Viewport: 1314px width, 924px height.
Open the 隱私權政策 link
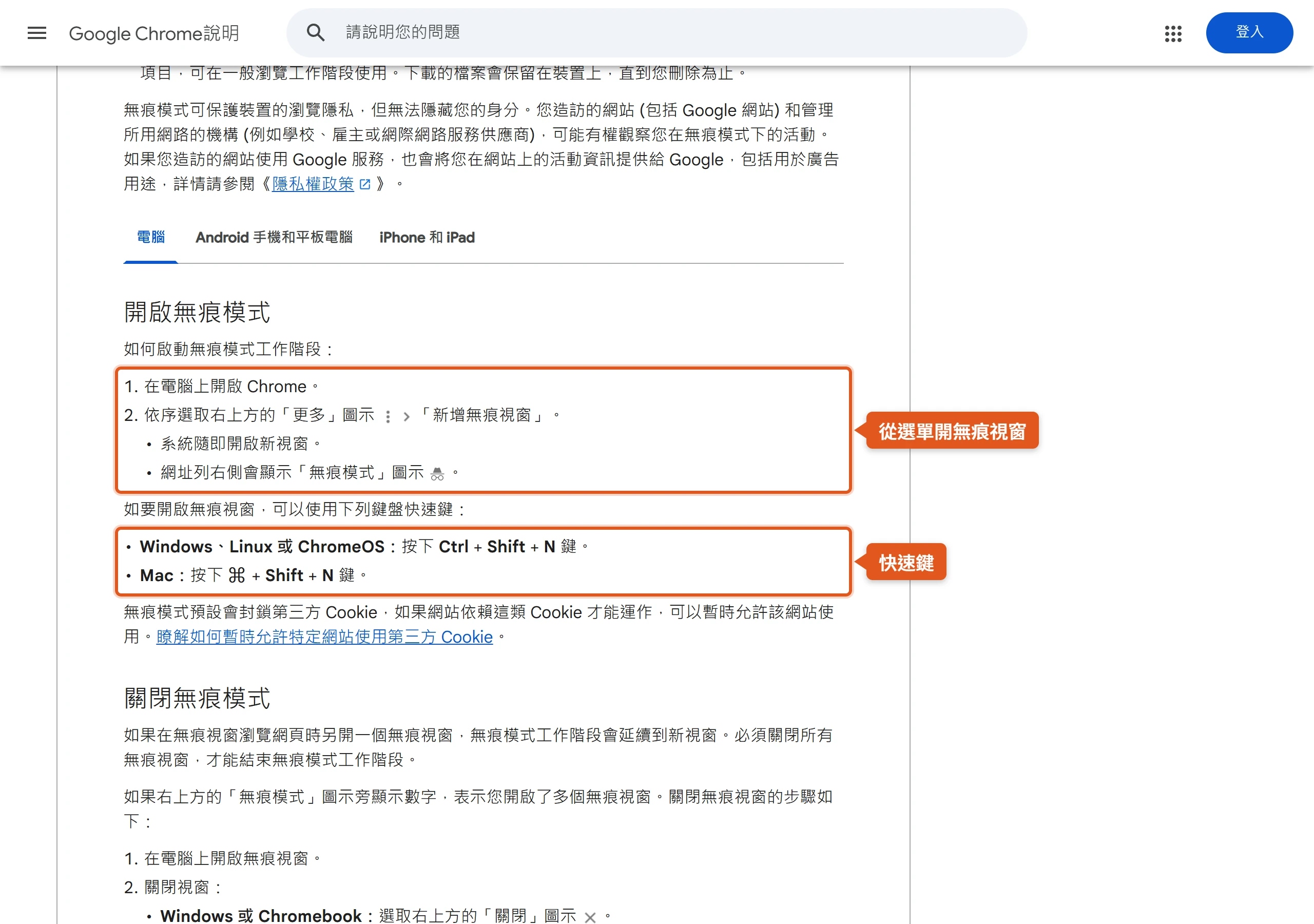tap(313, 184)
